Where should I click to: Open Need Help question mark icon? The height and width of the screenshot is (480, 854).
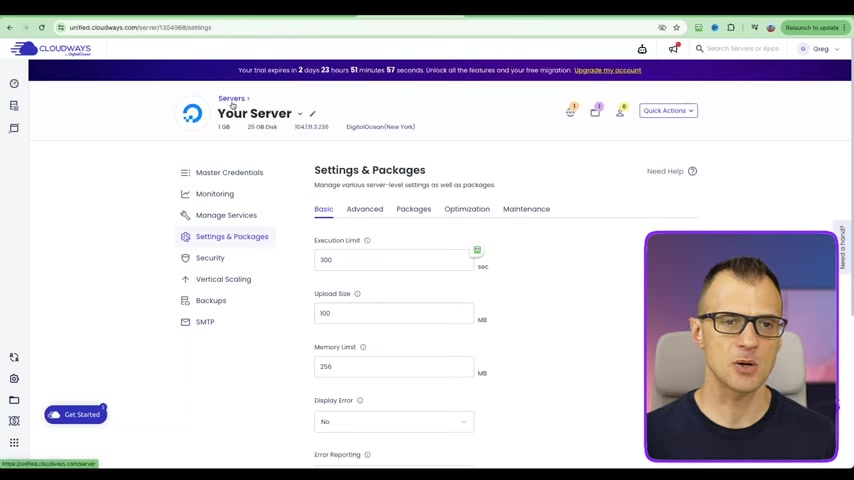click(692, 171)
